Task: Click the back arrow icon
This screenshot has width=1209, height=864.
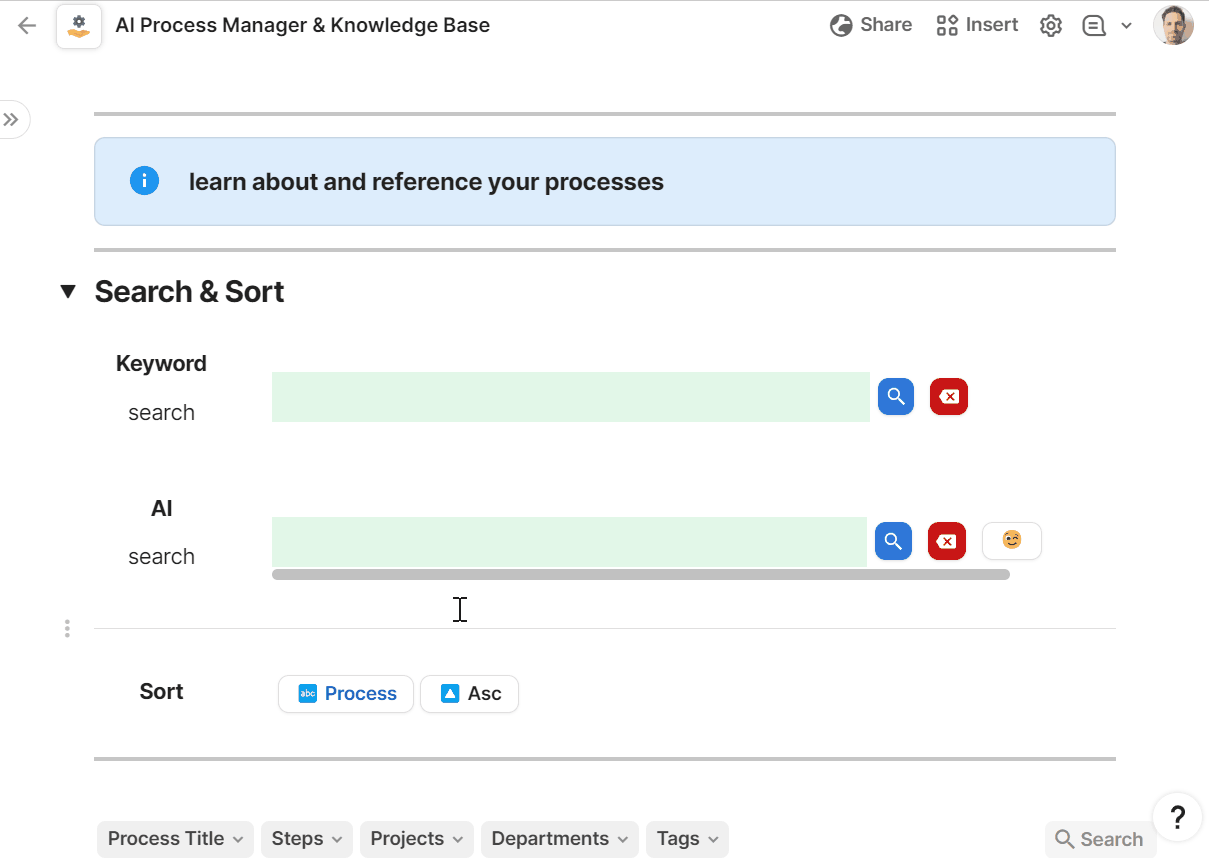Action: 27,26
